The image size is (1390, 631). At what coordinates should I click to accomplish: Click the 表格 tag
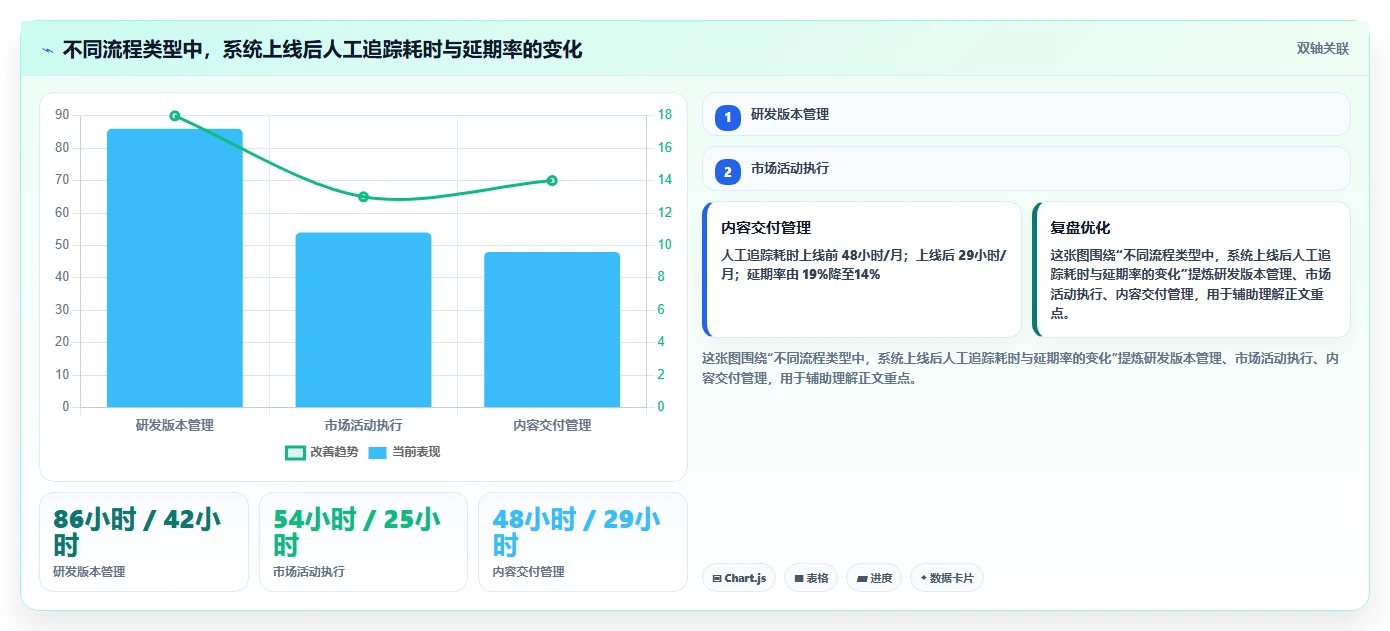tap(811, 578)
